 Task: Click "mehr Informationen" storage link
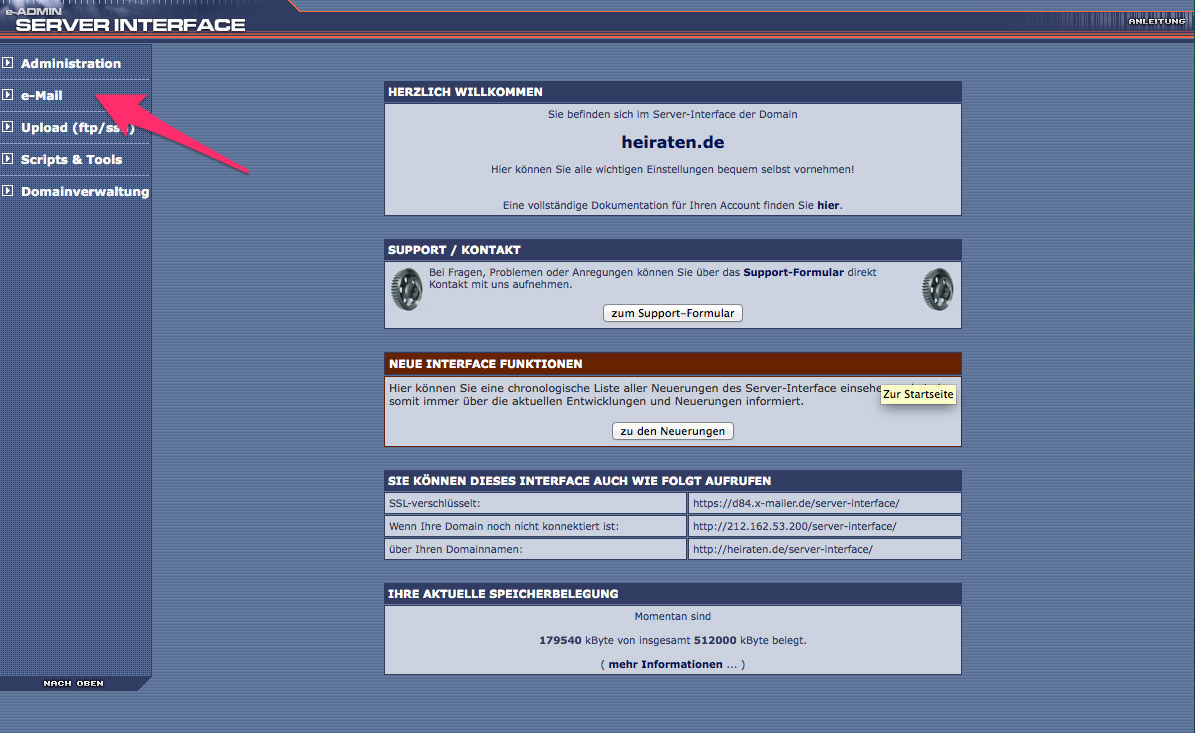(x=665, y=664)
